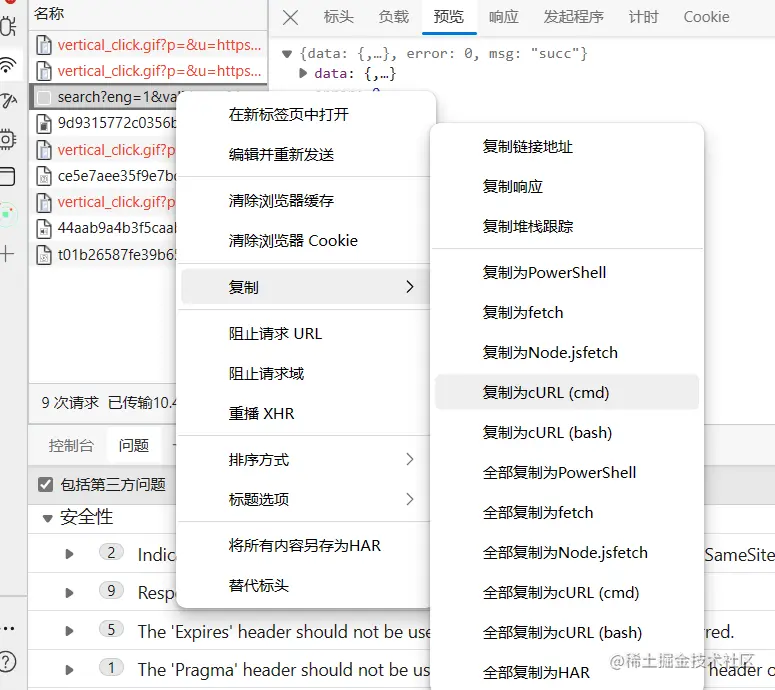Click the green-dot circular tool icon
The image size is (775, 690).
[8, 215]
